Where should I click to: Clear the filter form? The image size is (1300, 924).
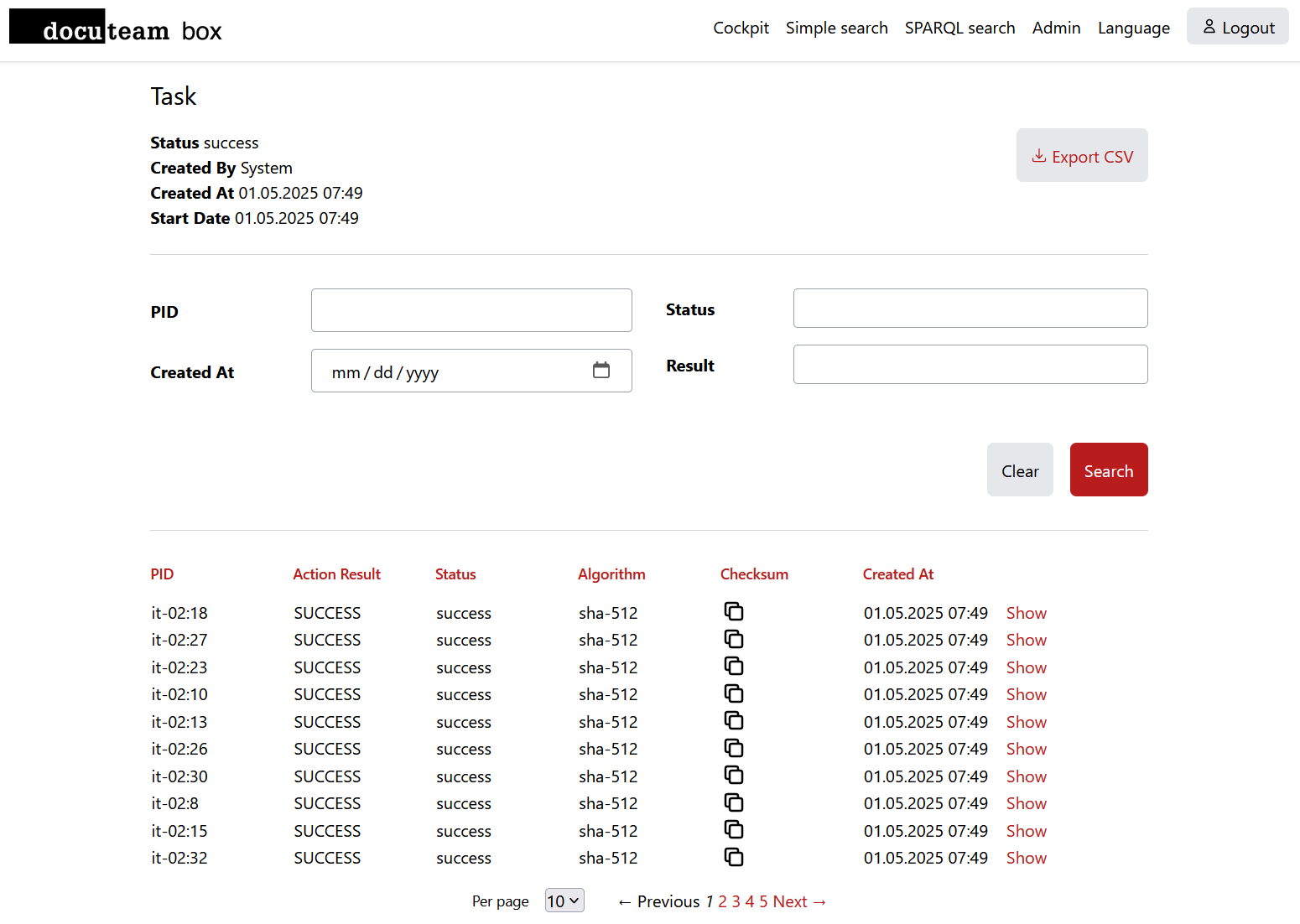(1020, 470)
